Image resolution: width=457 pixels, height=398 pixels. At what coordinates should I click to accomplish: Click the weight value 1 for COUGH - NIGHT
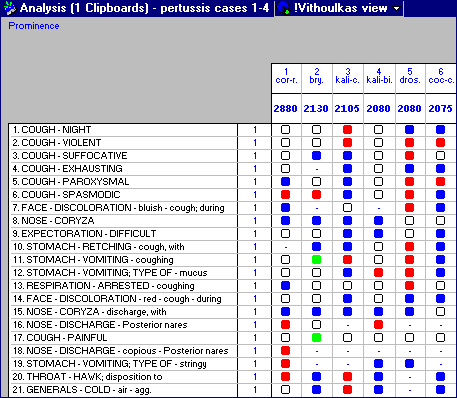[255, 130]
